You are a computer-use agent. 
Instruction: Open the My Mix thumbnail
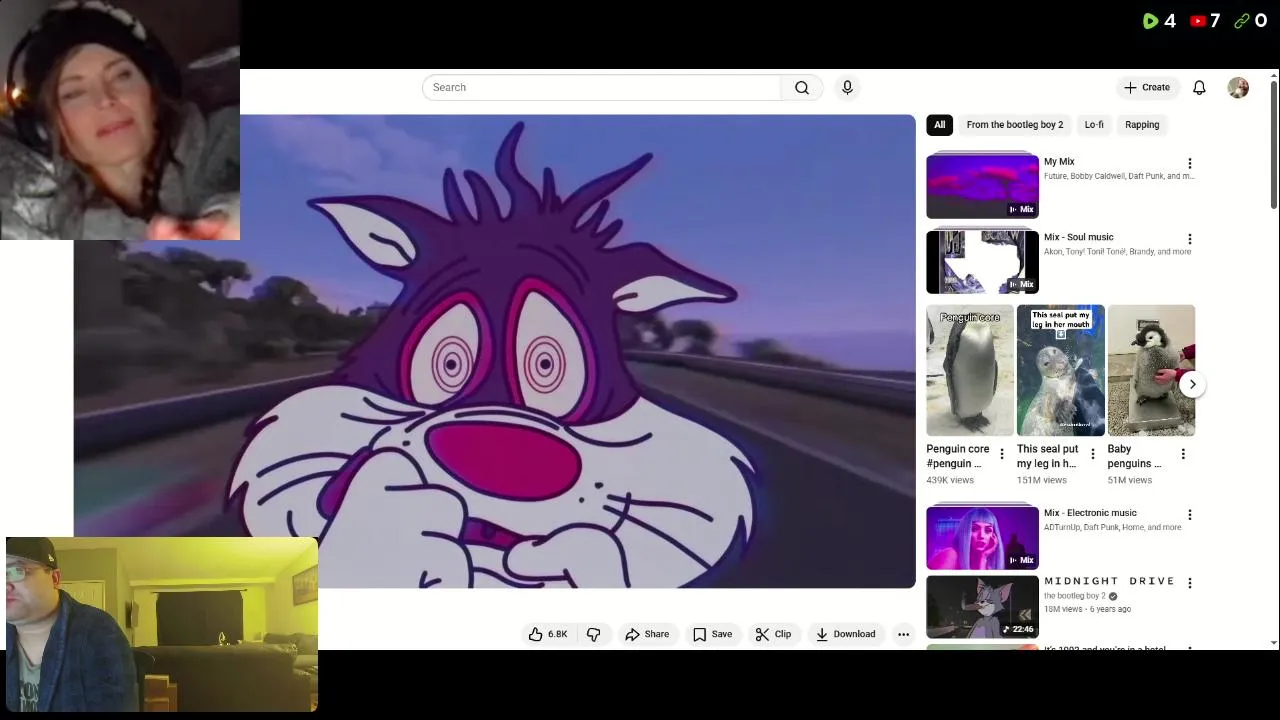pyautogui.click(x=982, y=186)
